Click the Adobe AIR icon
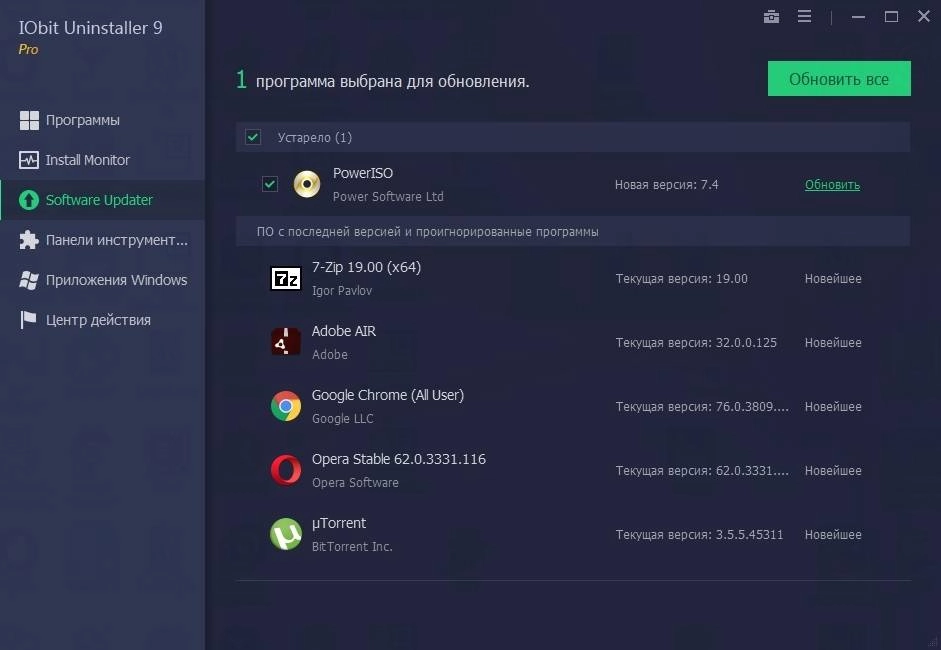The image size is (941, 650). (x=286, y=342)
